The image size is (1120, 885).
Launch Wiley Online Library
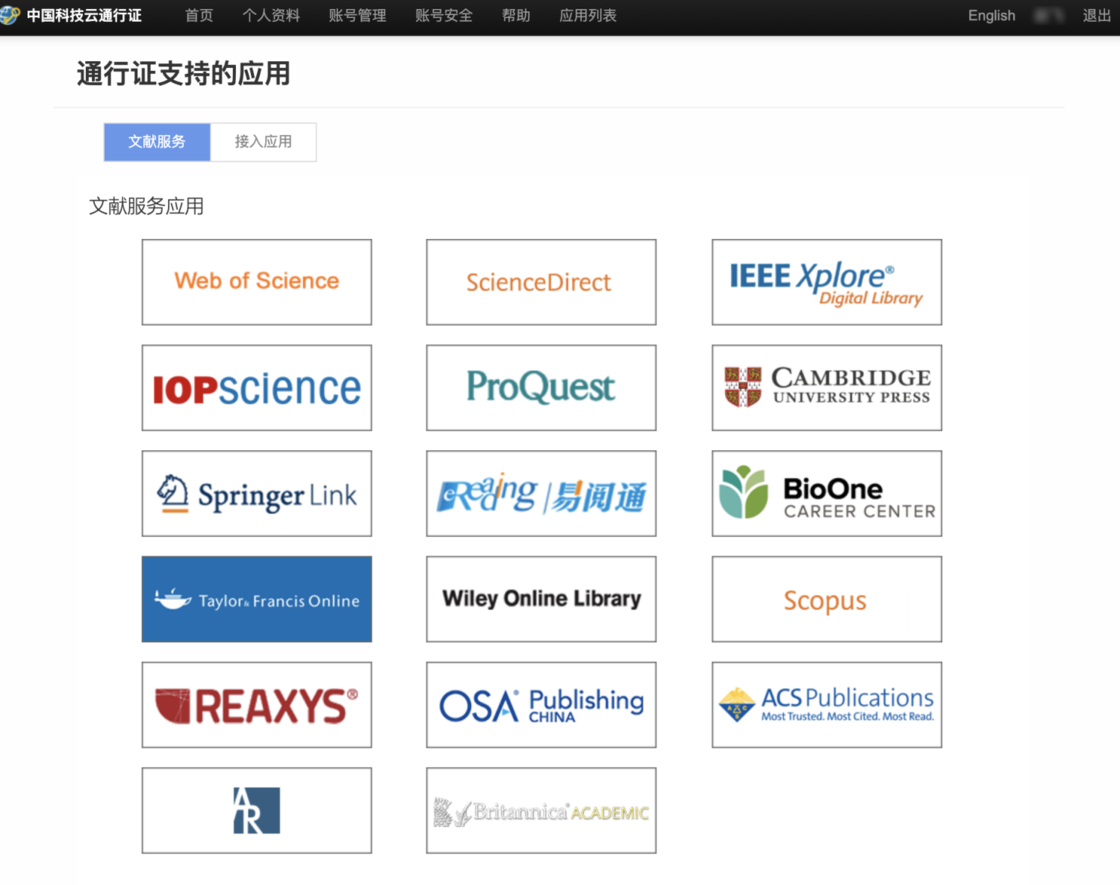click(x=541, y=599)
